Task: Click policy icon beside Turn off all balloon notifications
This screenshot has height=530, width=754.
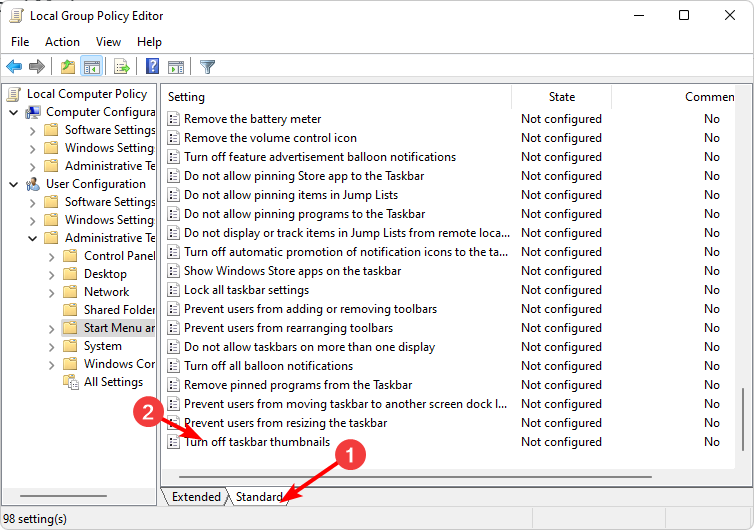Action: click(x=173, y=366)
